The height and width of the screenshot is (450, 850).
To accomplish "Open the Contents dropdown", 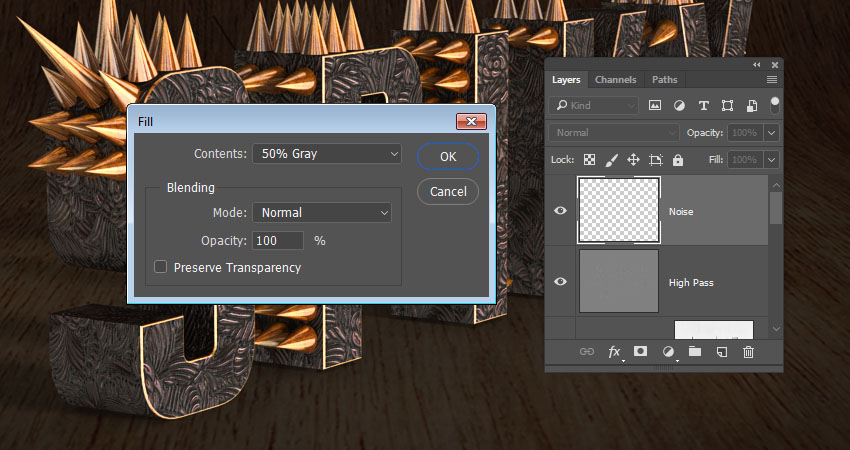I will point(327,153).
